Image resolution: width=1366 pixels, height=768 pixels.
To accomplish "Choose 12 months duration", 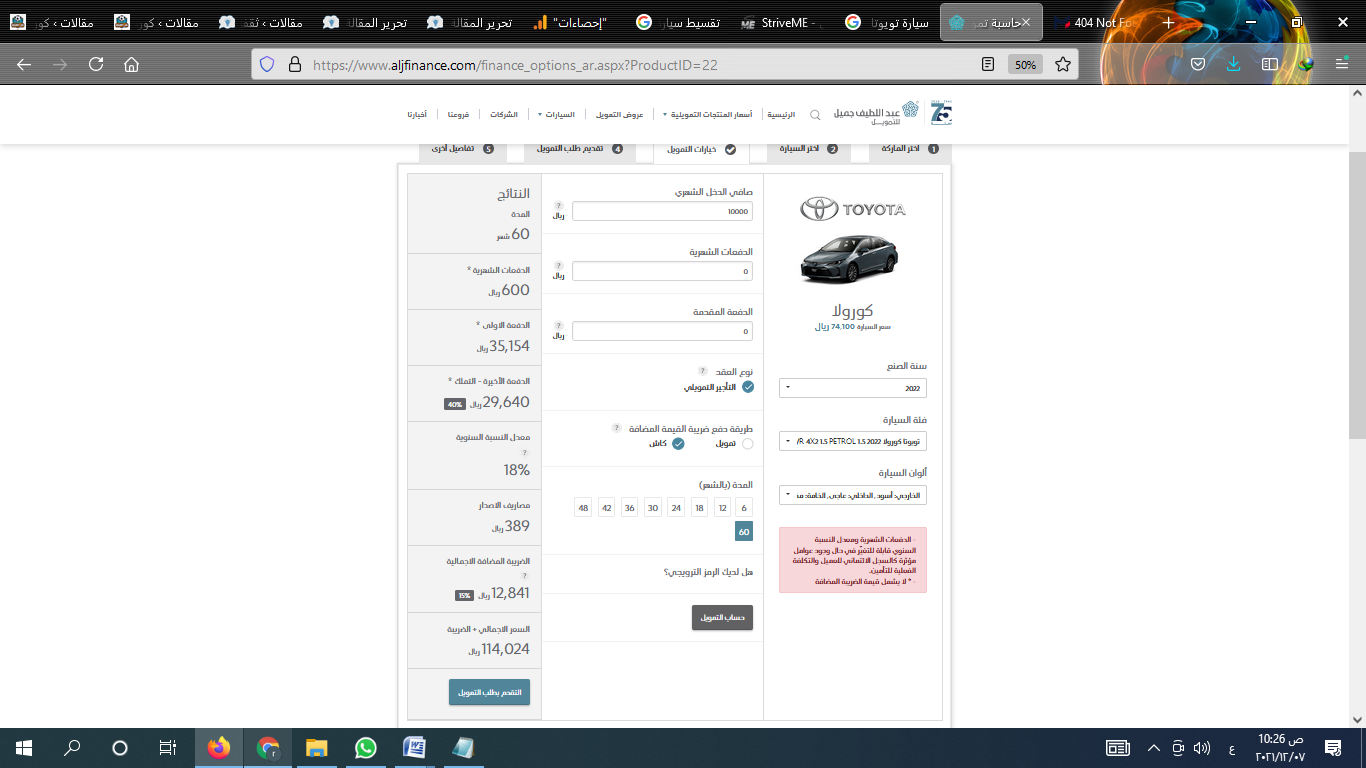I will click(722, 508).
